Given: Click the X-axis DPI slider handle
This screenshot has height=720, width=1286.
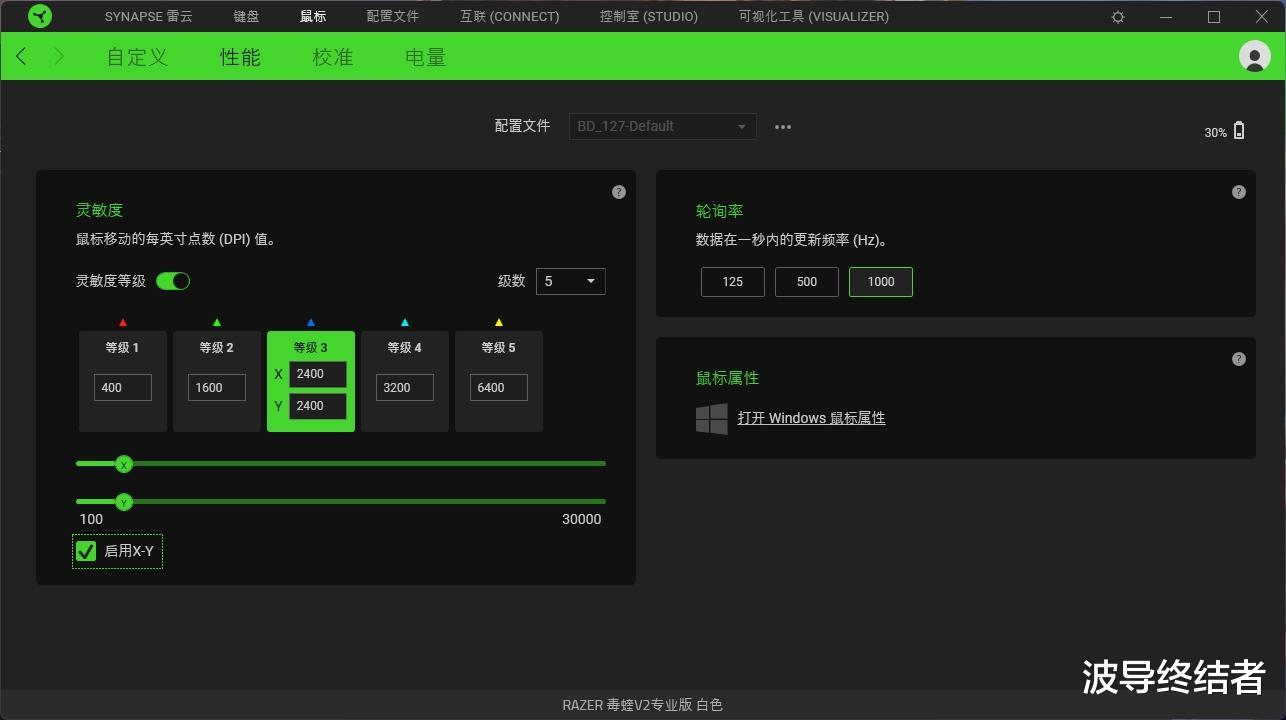Looking at the screenshot, I should pyautogui.click(x=124, y=464).
